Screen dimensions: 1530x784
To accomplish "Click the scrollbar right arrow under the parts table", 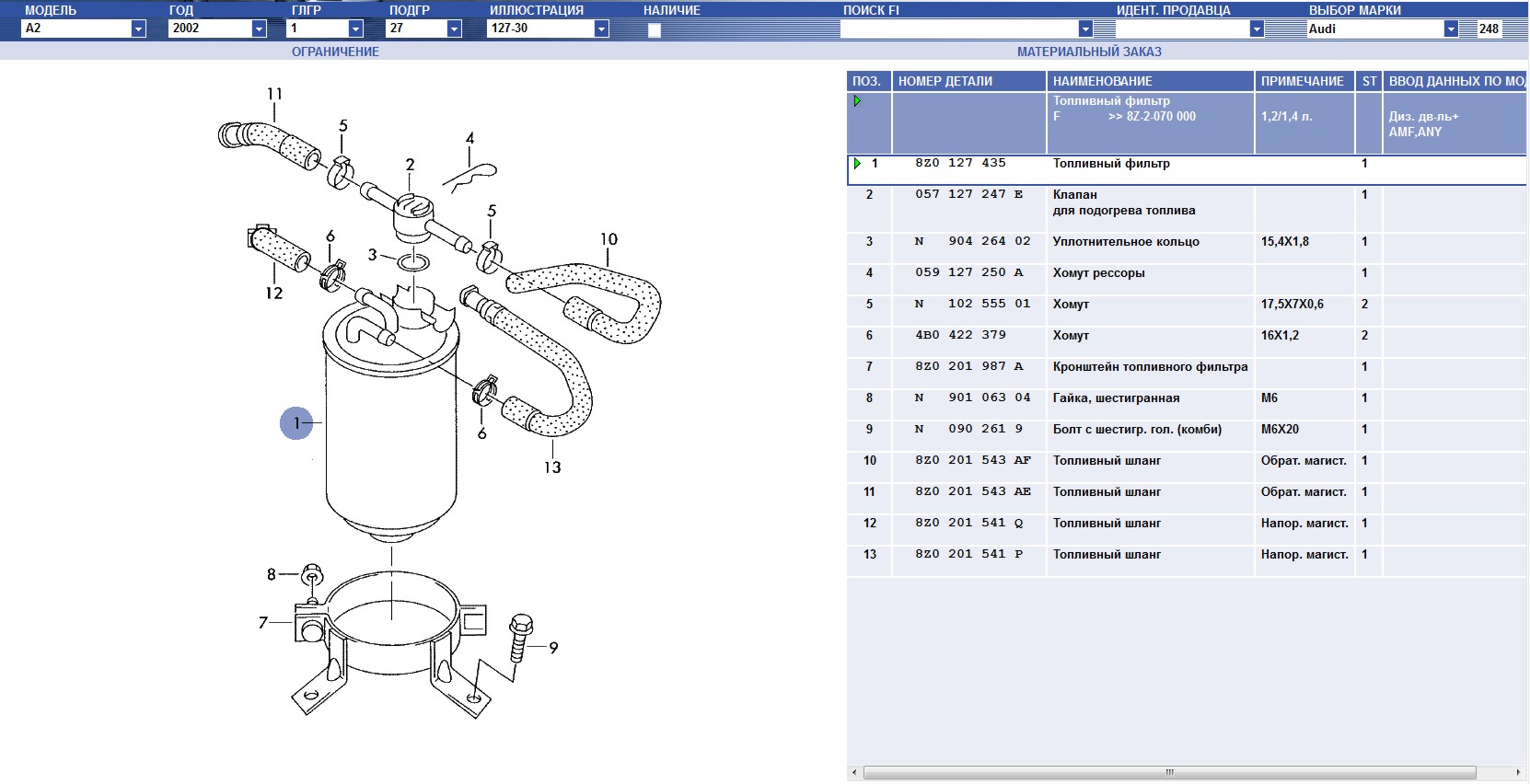I will [x=1518, y=772].
